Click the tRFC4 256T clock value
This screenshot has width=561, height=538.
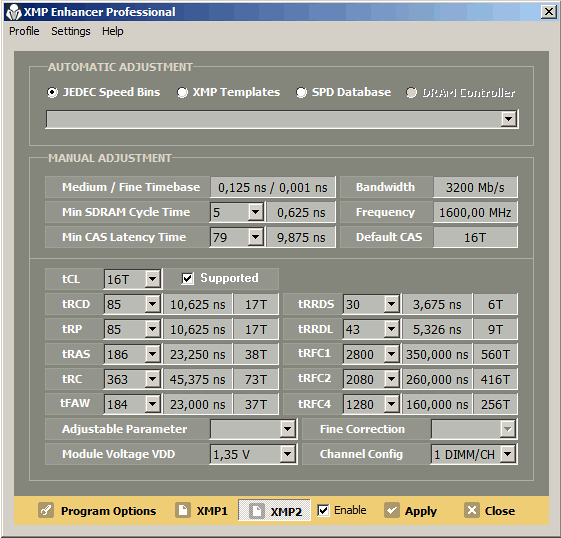[495, 404]
